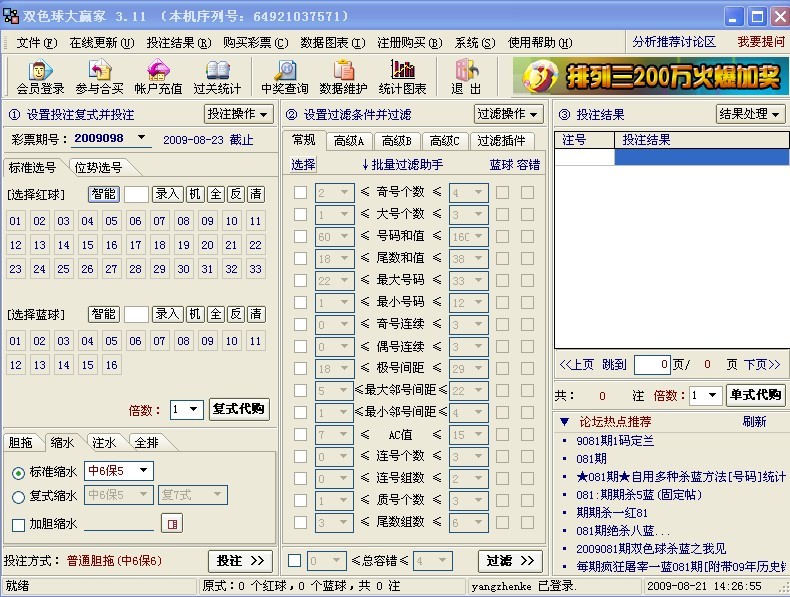Click the 注号 column header
This screenshot has width=790, height=597.
tap(584, 140)
